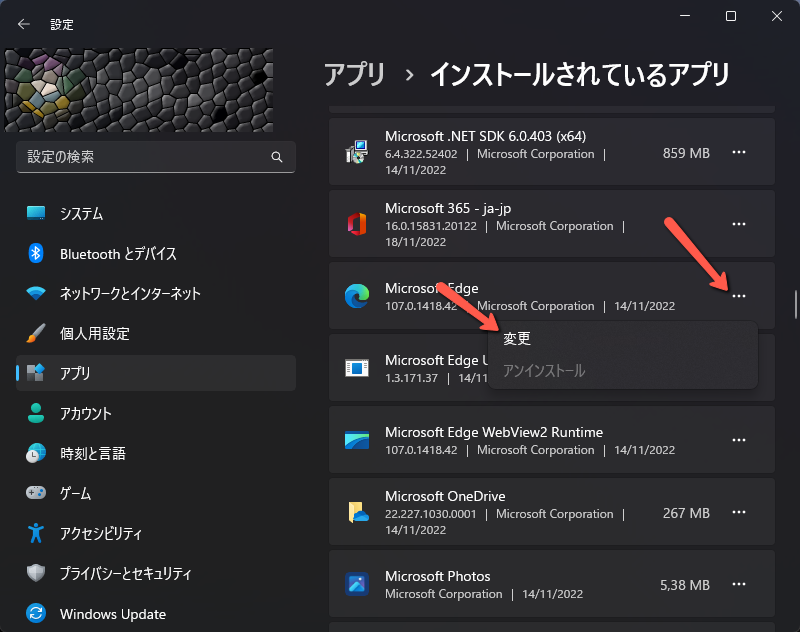
Task: Click the gaming controller icon
Action: tap(36, 493)
